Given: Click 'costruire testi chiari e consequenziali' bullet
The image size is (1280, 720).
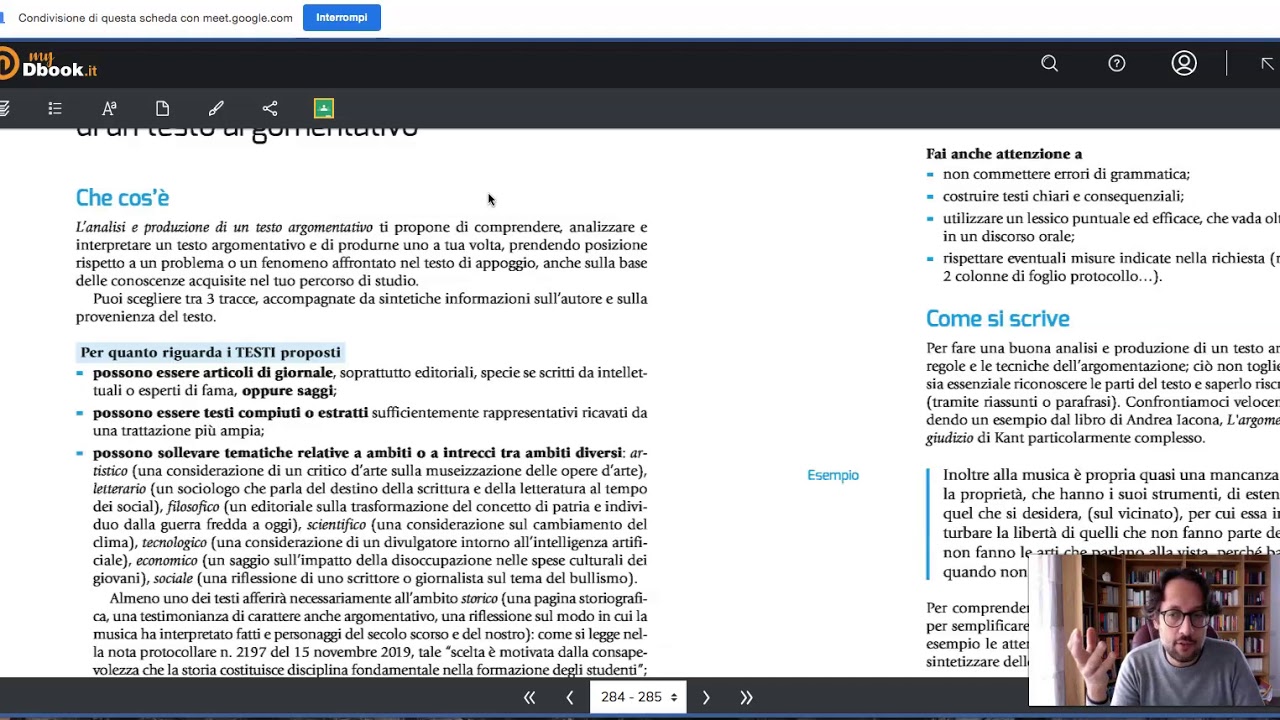Looking at the screenshot, I should tap(1063, 196).
